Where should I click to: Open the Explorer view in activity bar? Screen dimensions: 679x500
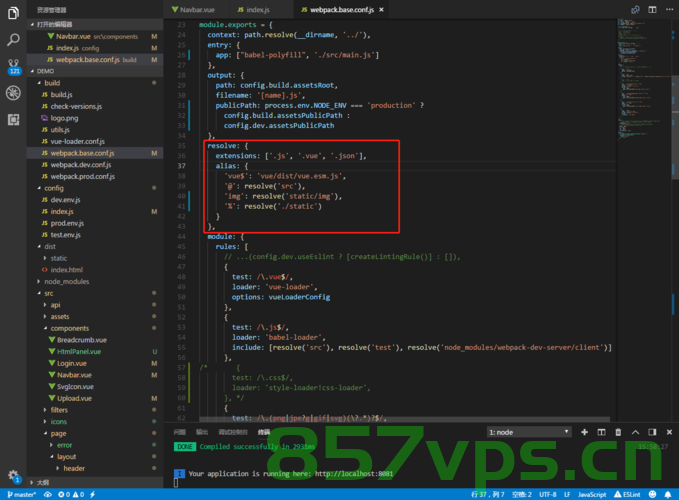point(13,13)
